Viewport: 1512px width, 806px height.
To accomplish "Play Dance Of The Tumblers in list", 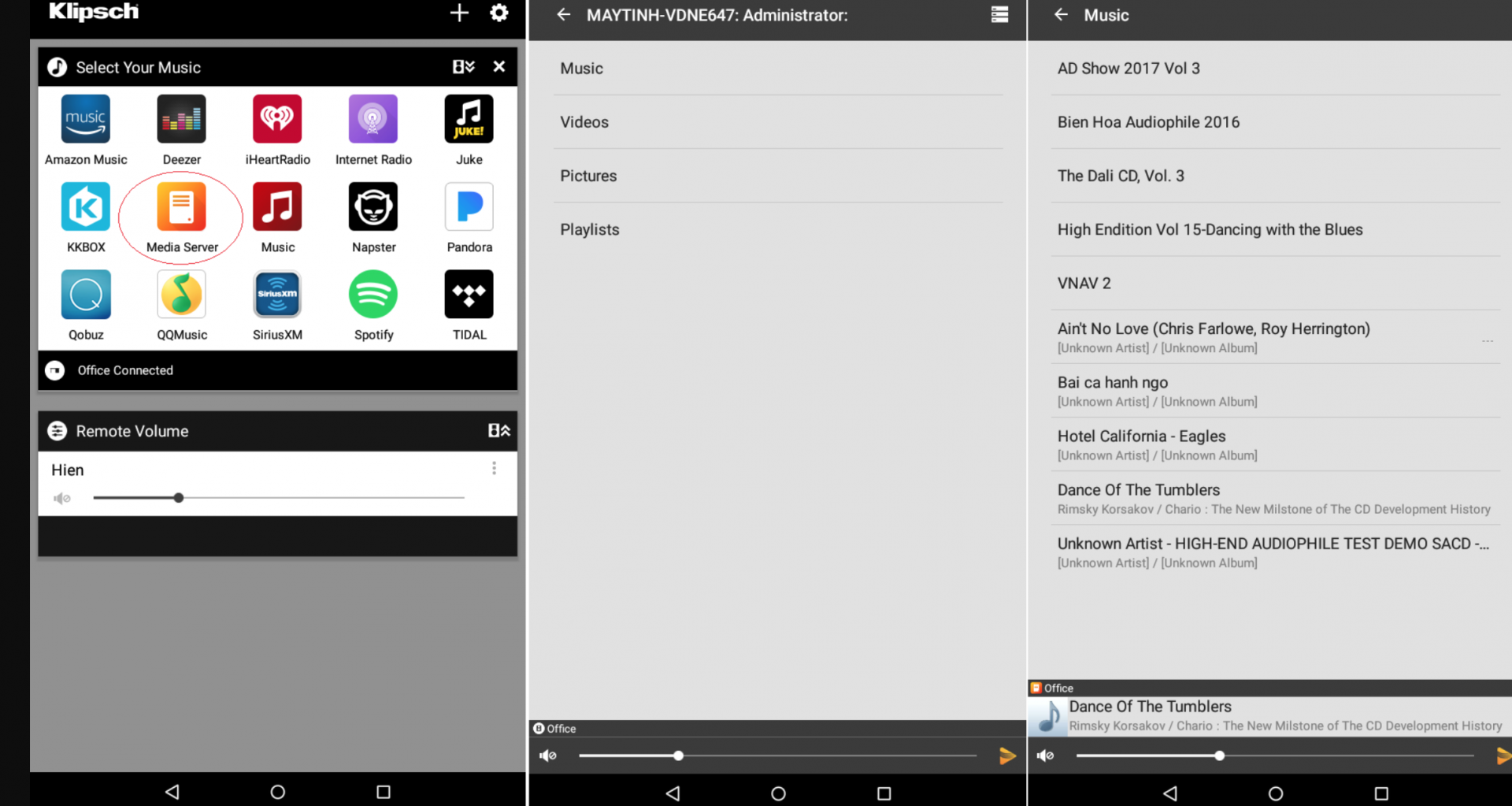I will pyautogui.click(x=1276, y=498).
